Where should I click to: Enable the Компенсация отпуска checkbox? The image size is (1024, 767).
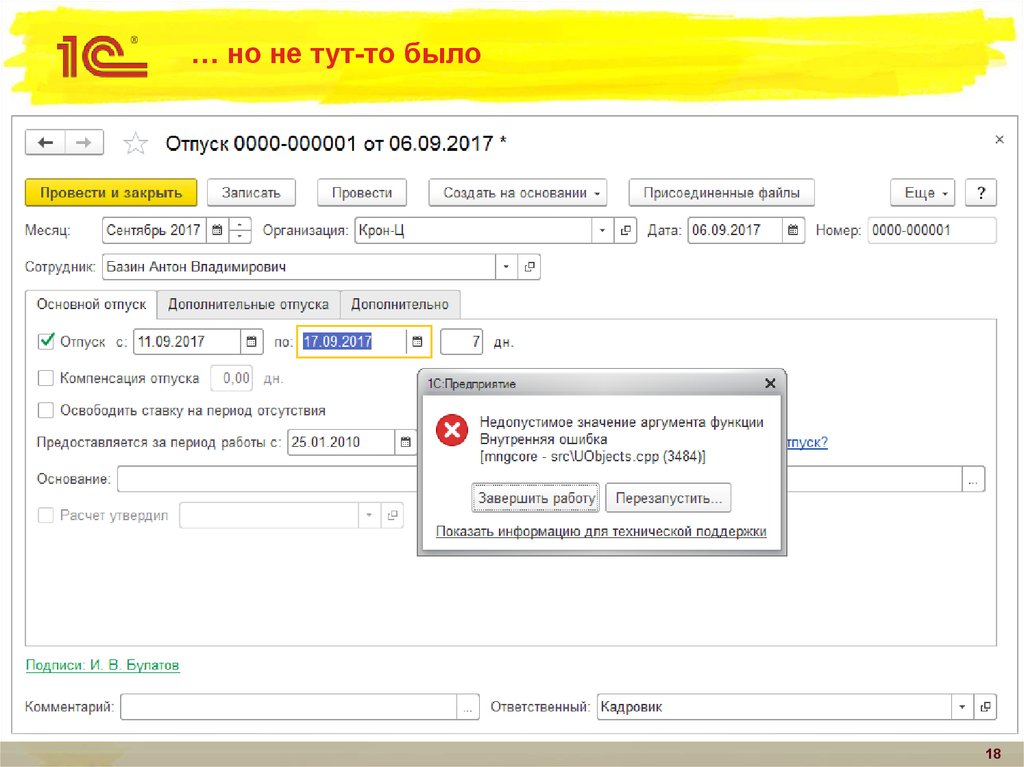click(x=44, y=378)
